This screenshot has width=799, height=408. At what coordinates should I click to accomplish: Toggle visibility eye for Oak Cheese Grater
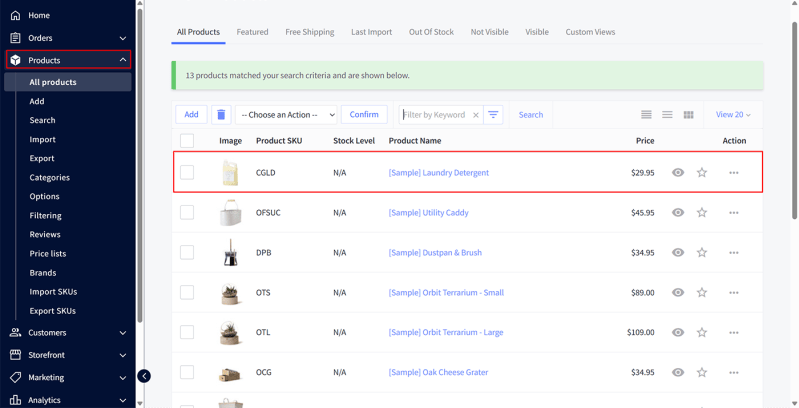click(678, 372)
